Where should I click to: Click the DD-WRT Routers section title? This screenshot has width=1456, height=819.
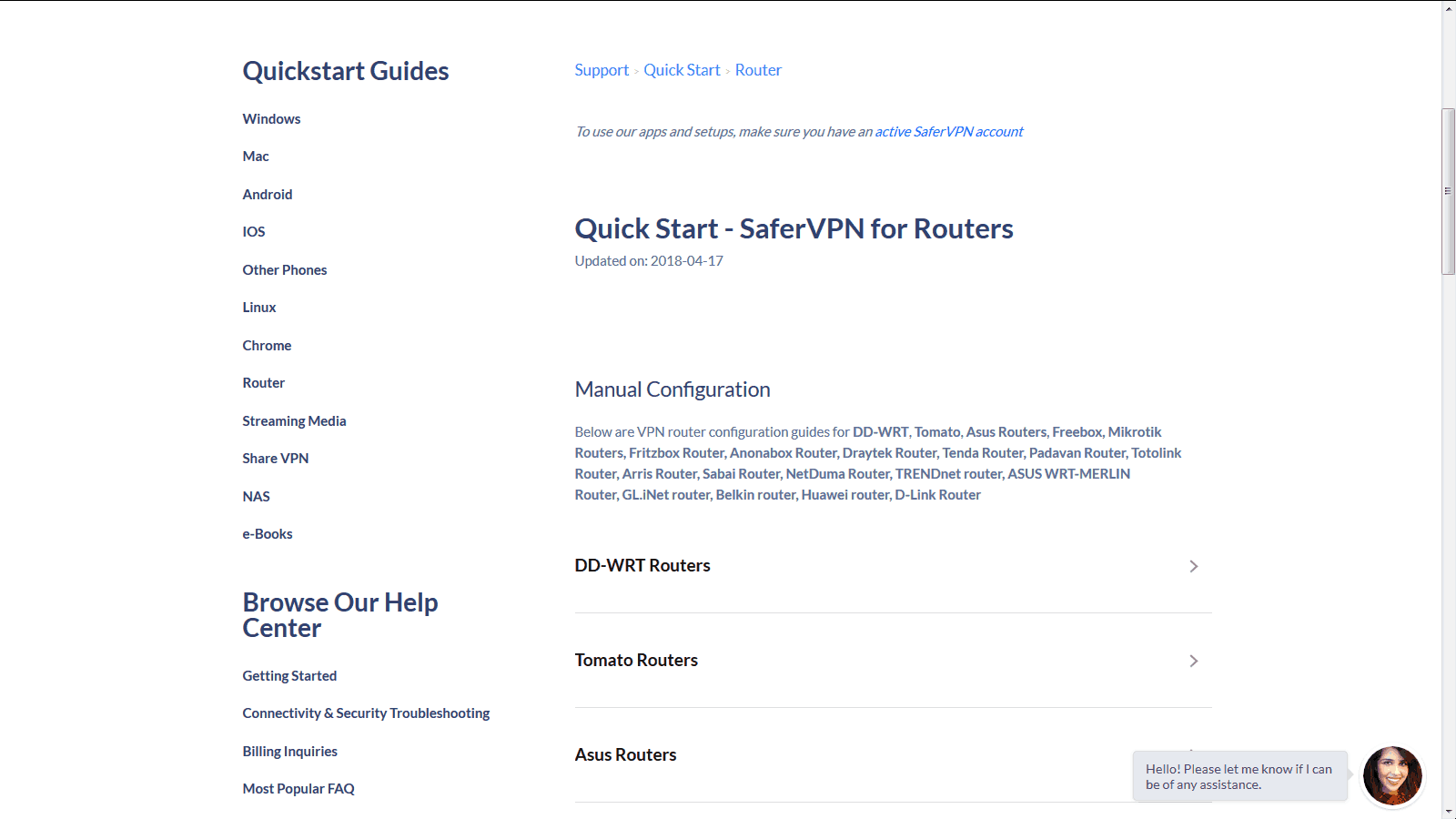coord(642,565)
